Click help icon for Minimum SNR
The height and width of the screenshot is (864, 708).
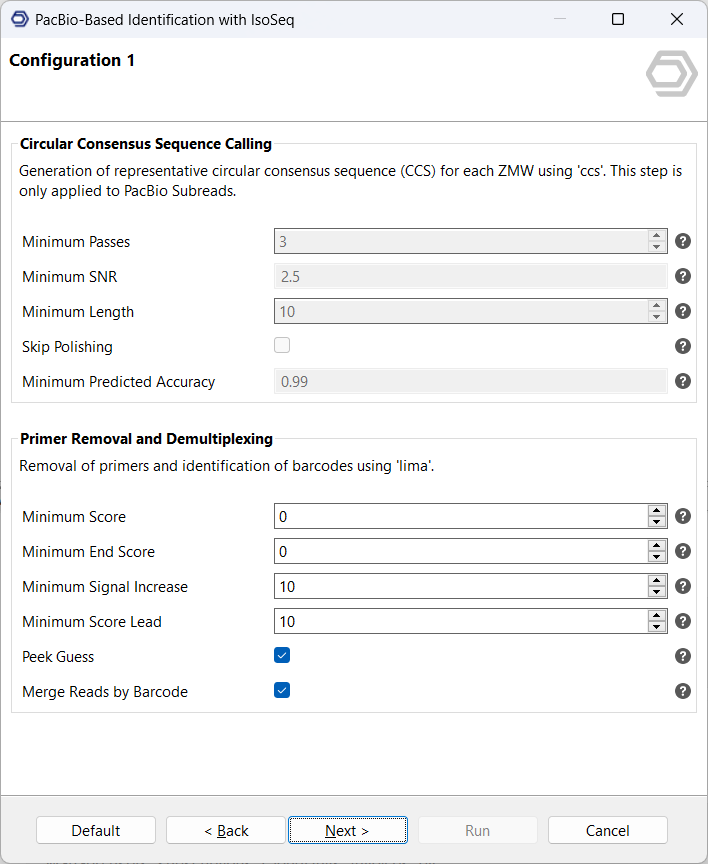[x=683, y=276]
